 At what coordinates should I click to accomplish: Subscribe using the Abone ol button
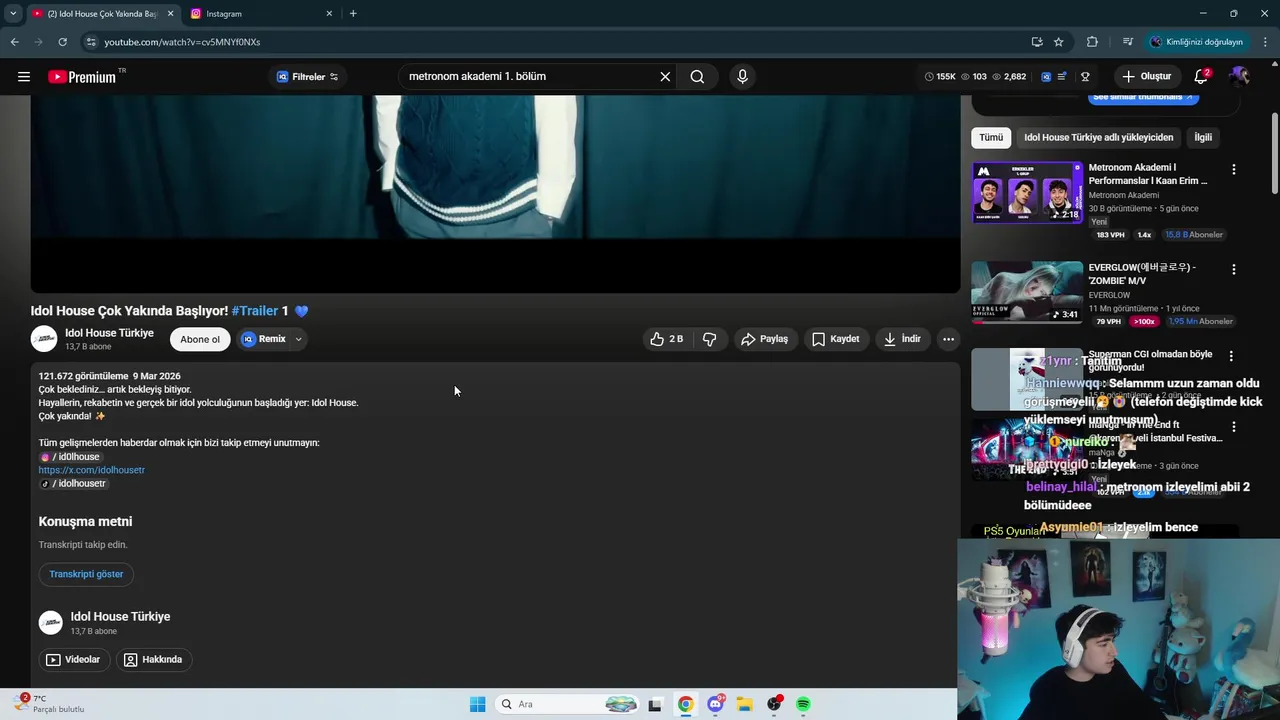[x=200, y=339]
